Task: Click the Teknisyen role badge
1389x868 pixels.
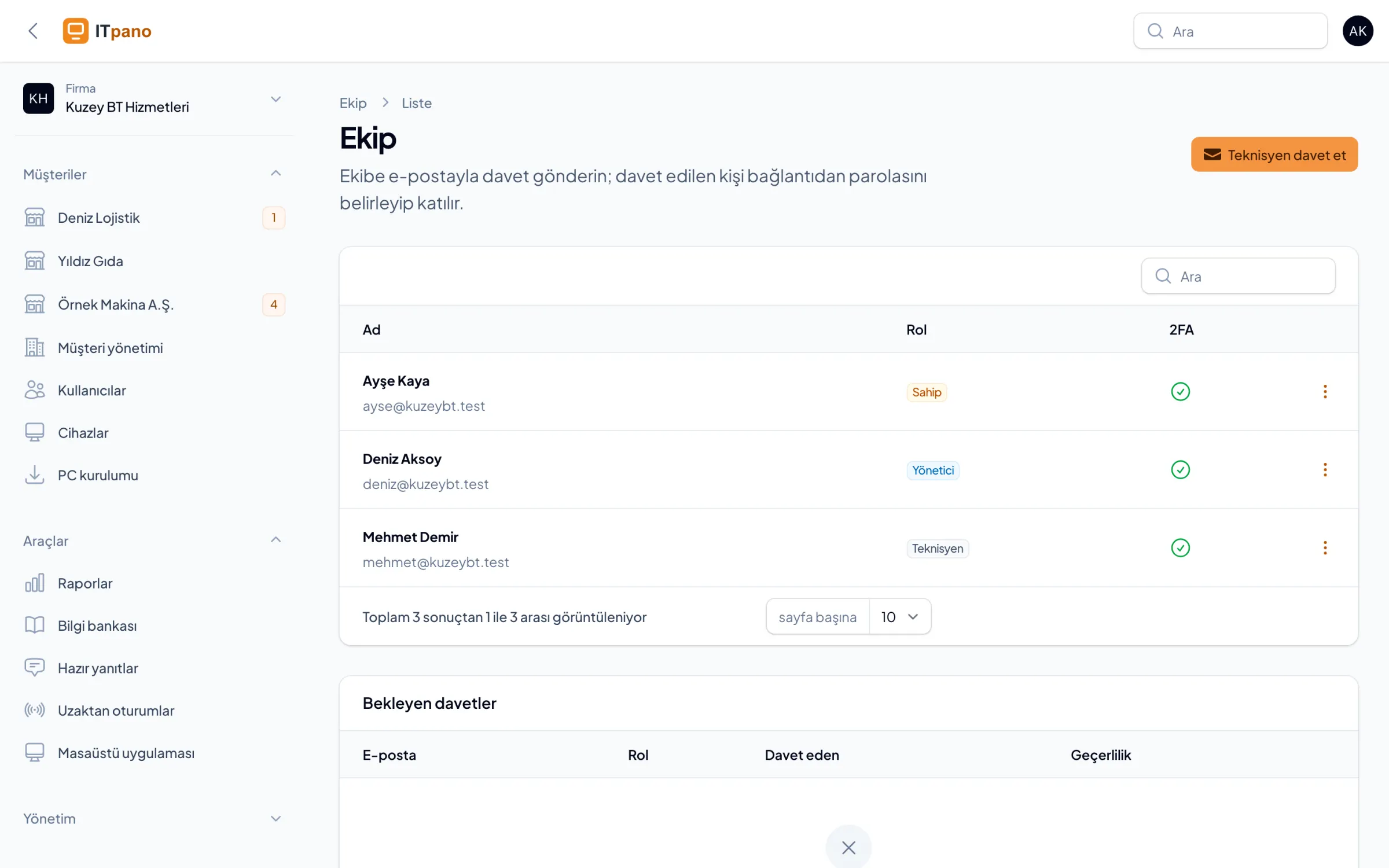Action: pos(938,549)
